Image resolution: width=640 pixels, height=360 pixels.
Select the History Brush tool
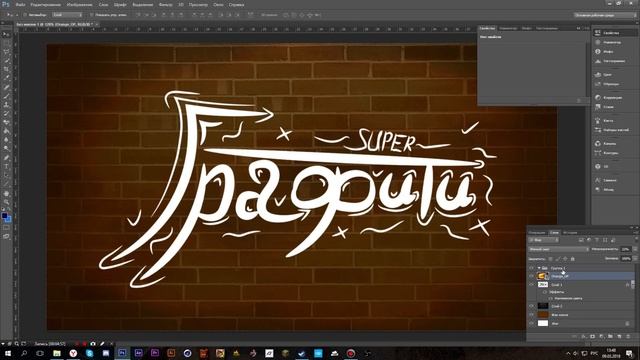[x=7, y=113]
